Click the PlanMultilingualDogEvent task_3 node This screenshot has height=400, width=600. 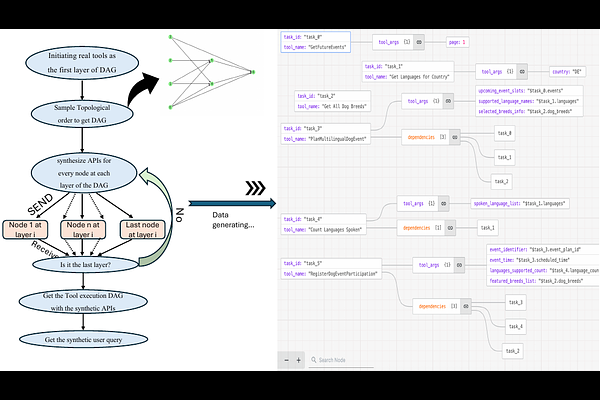326,134
